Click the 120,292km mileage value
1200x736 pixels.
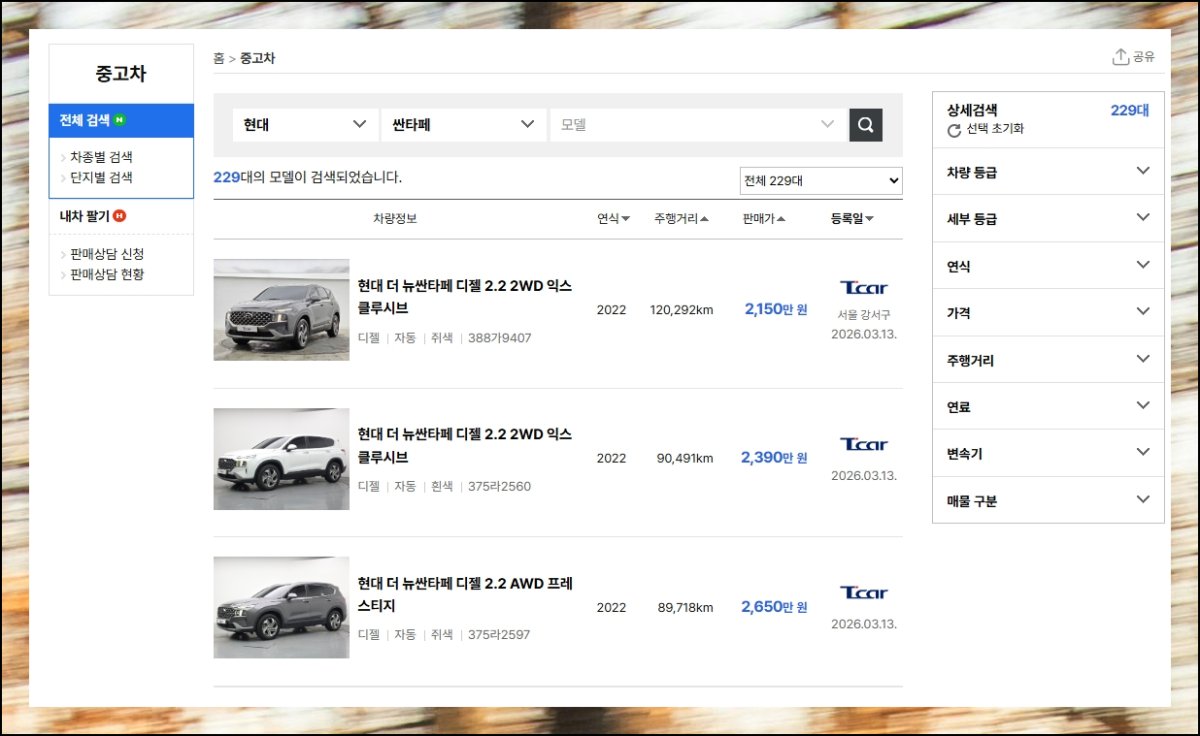[681, 310]
